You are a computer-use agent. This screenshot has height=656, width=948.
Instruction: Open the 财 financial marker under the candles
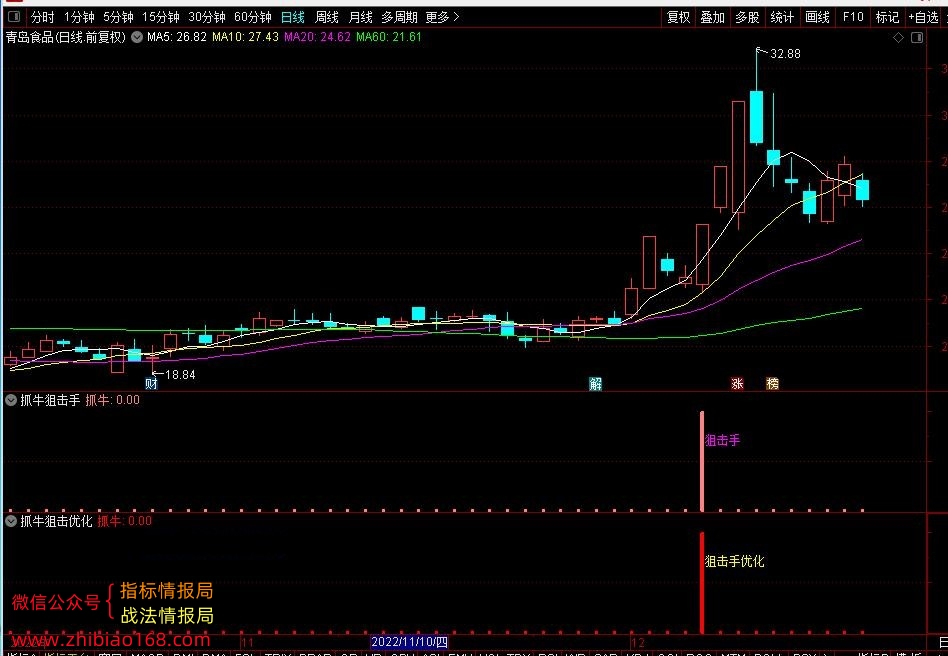pyautogui.click(x=151, y=383)
